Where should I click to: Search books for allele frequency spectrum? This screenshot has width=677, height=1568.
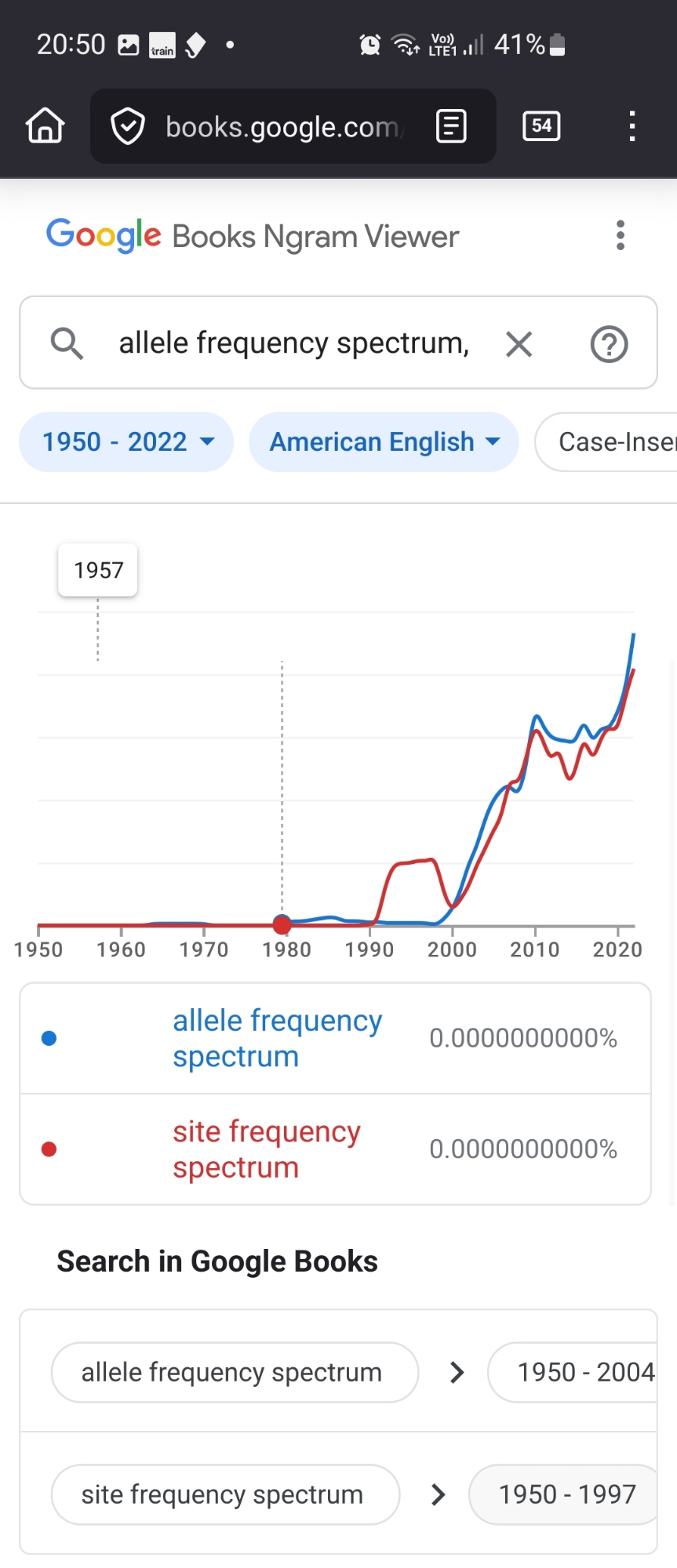click(x=234, y=1372)
